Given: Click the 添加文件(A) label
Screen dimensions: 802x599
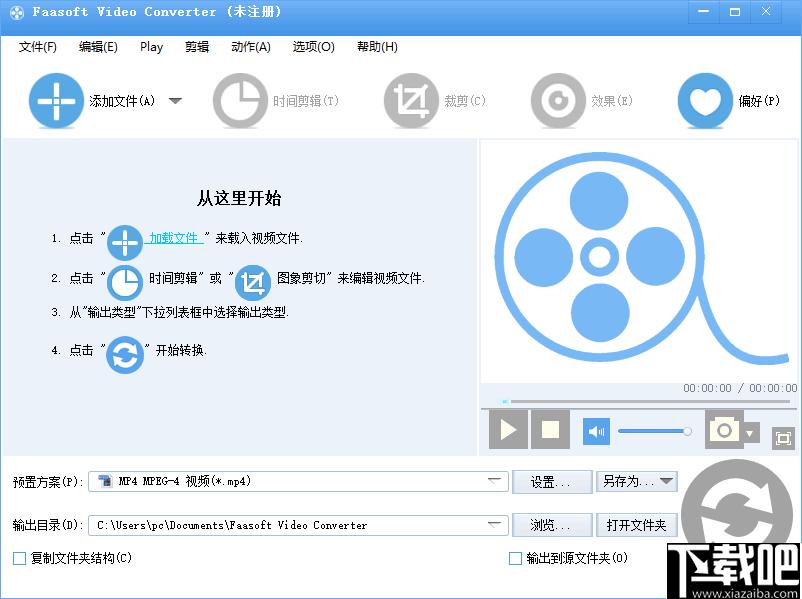Looking at the screenshot, I should pyautogui.click(x=122, y=101).
